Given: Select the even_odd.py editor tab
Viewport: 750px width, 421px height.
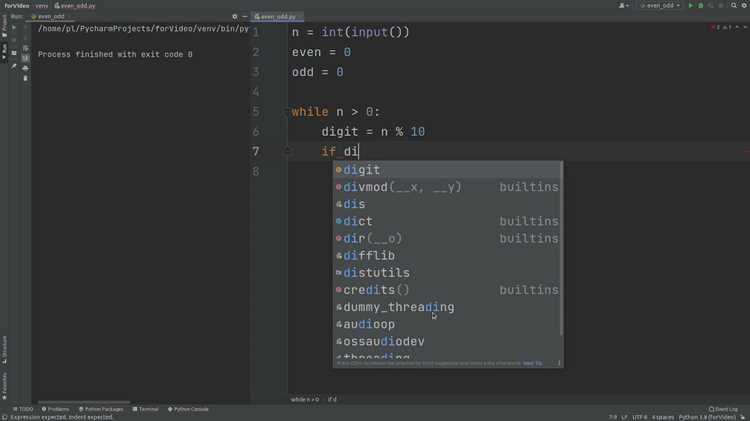Looking at the screenshot, I should coord(276,16).
